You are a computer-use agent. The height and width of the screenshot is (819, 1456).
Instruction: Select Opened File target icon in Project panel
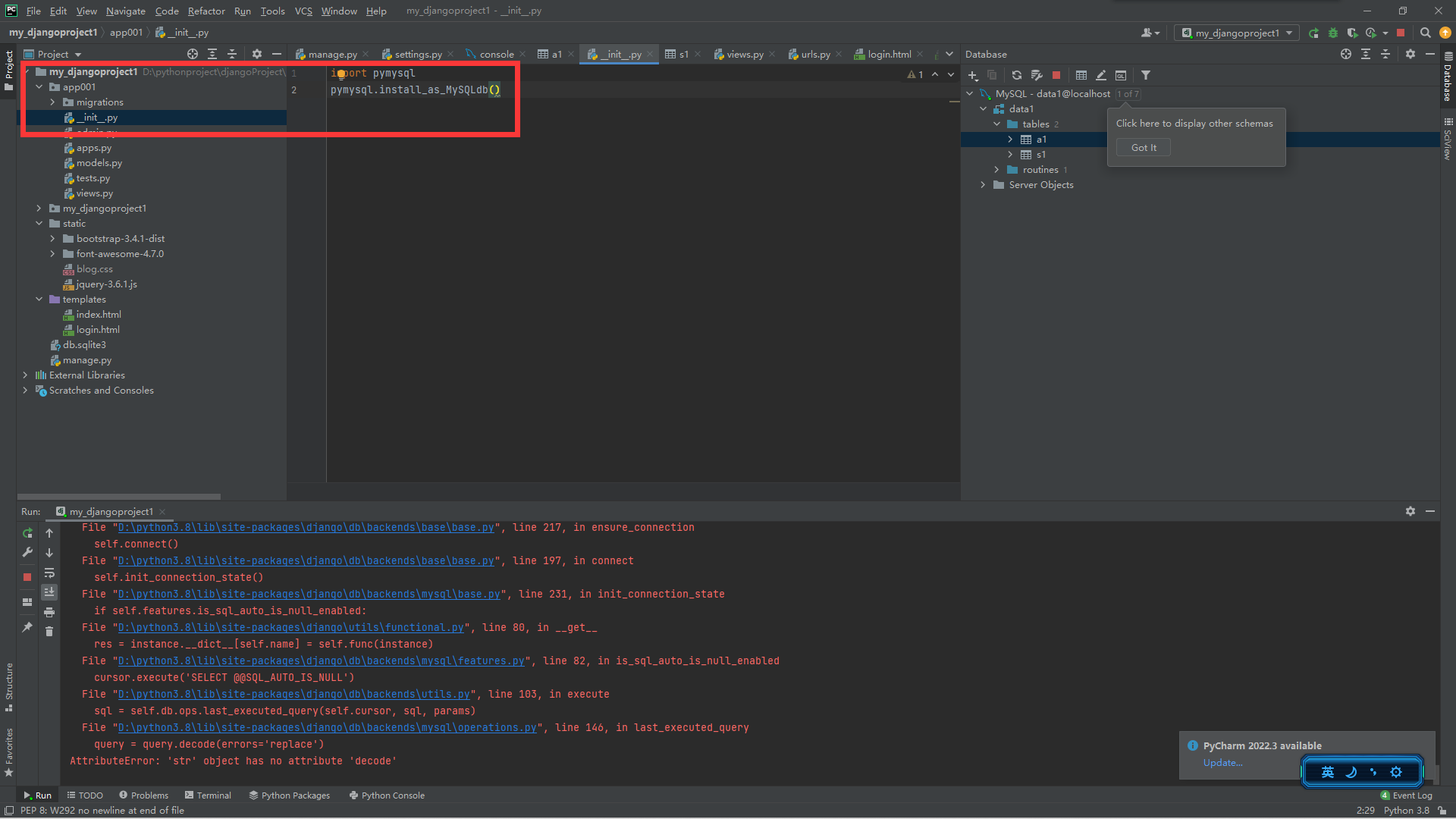point(193,54)
